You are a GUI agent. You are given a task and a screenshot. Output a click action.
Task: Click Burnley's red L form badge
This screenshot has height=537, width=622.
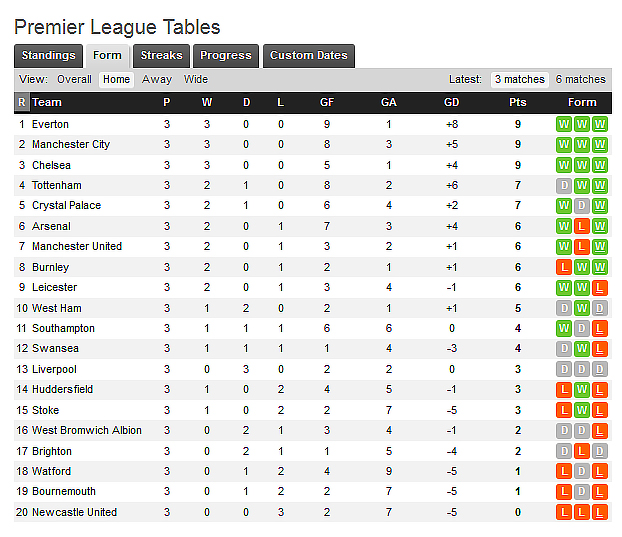(x=564, y=267)
